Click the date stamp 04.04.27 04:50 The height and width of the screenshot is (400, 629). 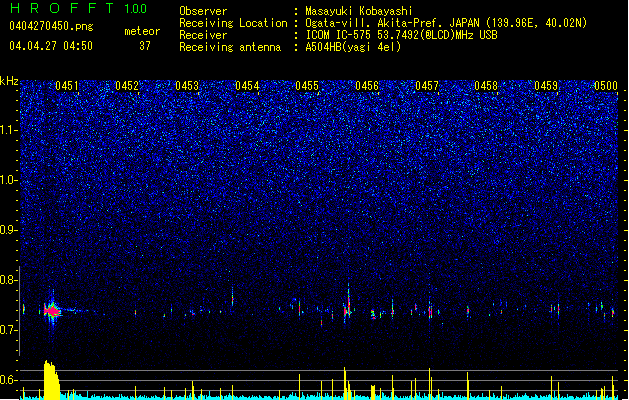point(51,46)
